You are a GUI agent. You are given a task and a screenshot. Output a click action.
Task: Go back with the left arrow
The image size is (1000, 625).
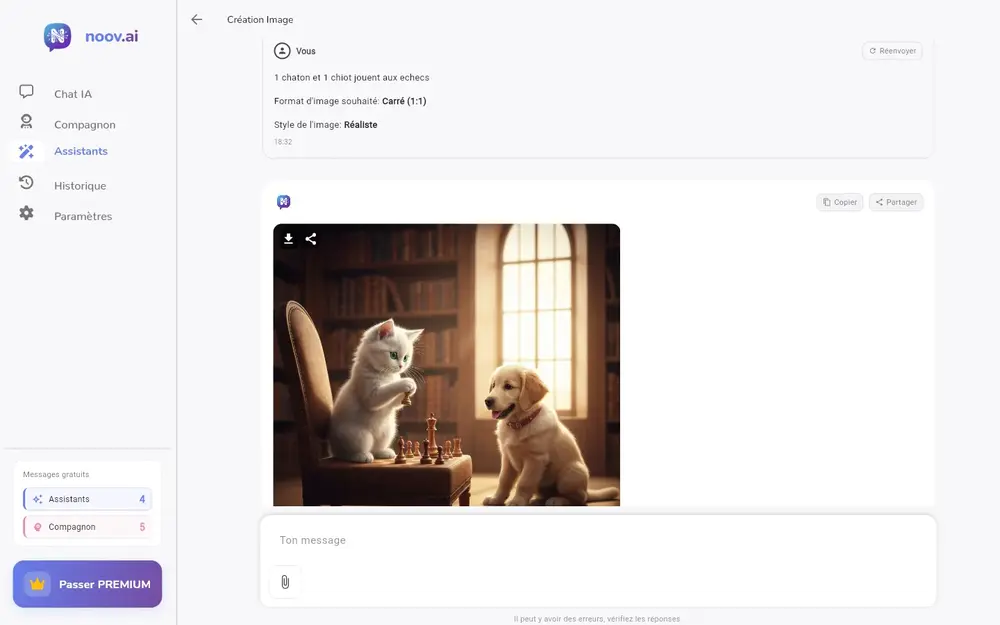tap(196, 20)
